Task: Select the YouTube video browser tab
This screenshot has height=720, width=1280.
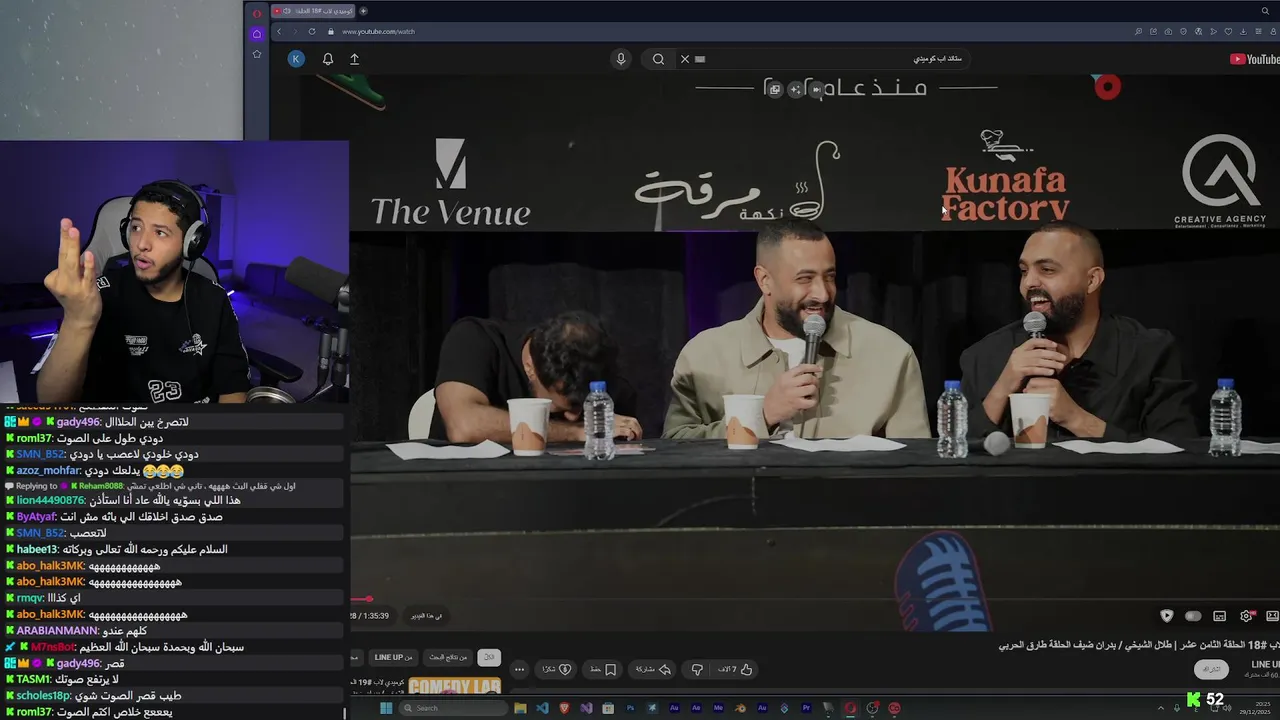Action: tap(313, 11)
